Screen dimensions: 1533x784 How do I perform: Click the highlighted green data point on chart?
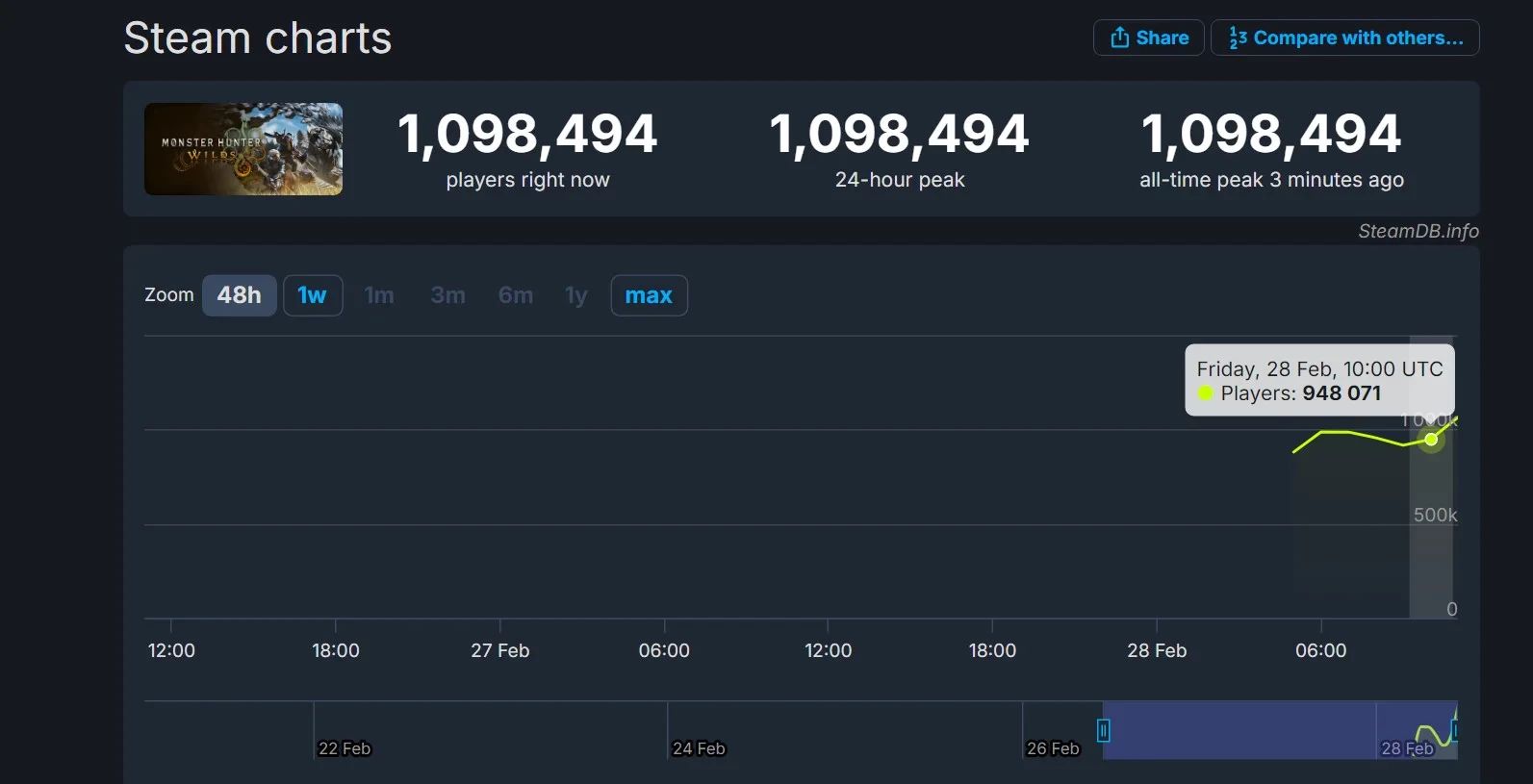[1431, 440]
